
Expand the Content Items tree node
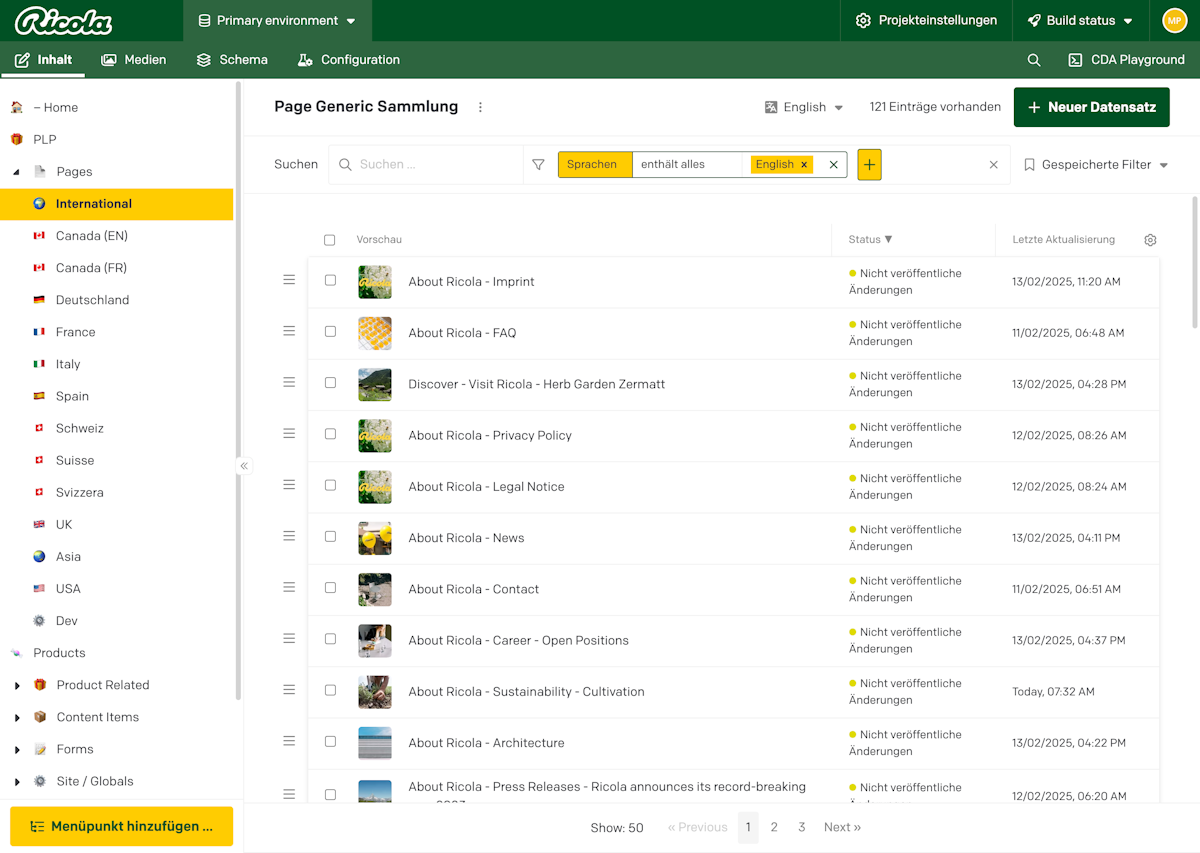(x=16, y=718)
